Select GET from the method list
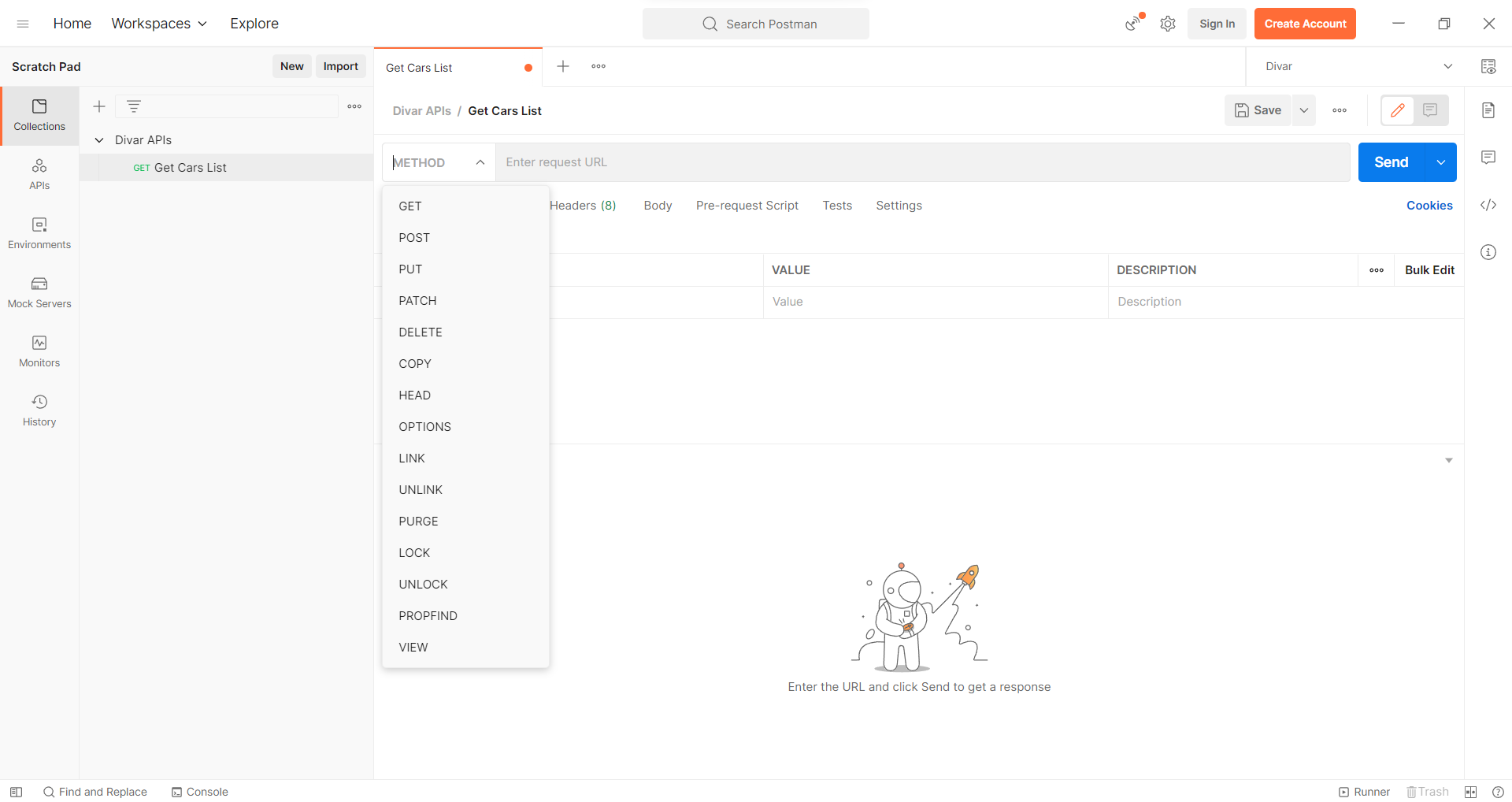This screenshot has height=802, width=1512. coord(465,206)
